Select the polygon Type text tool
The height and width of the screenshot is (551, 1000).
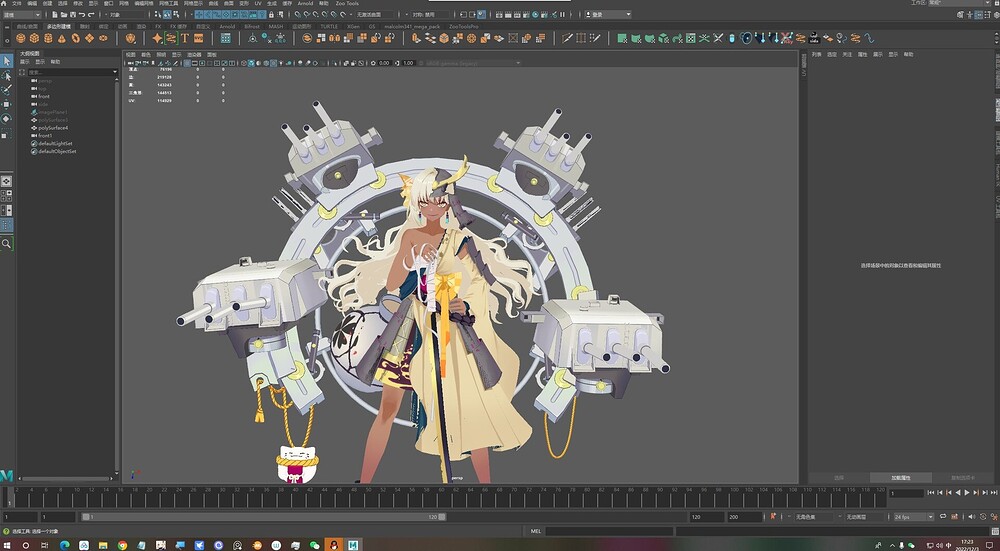(x=185, y=38)
